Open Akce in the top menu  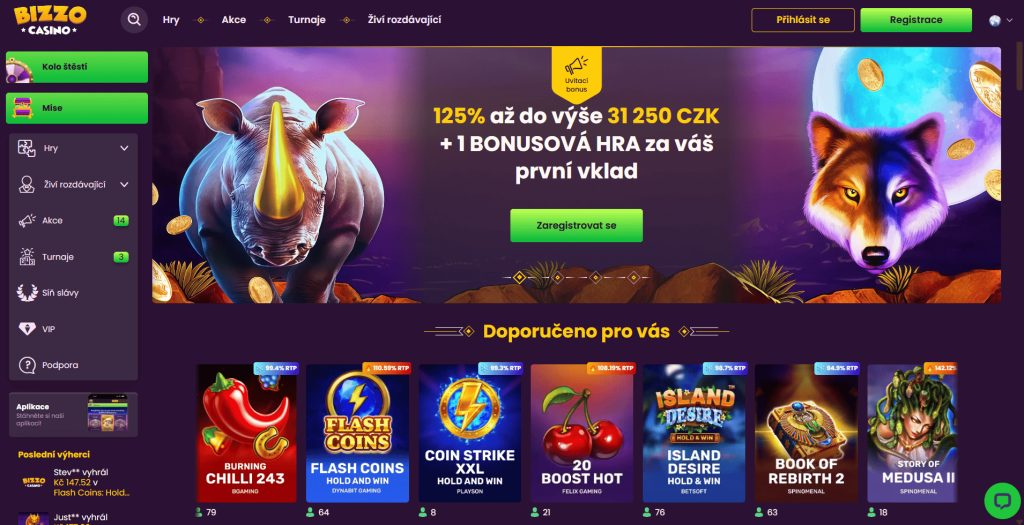234,20
